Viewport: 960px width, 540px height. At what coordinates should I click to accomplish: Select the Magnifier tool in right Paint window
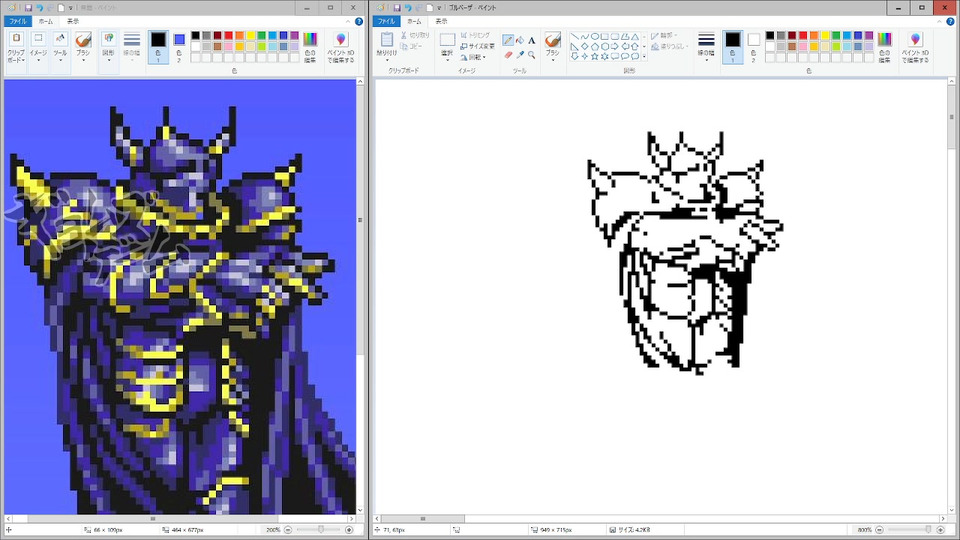pos(531,54)
